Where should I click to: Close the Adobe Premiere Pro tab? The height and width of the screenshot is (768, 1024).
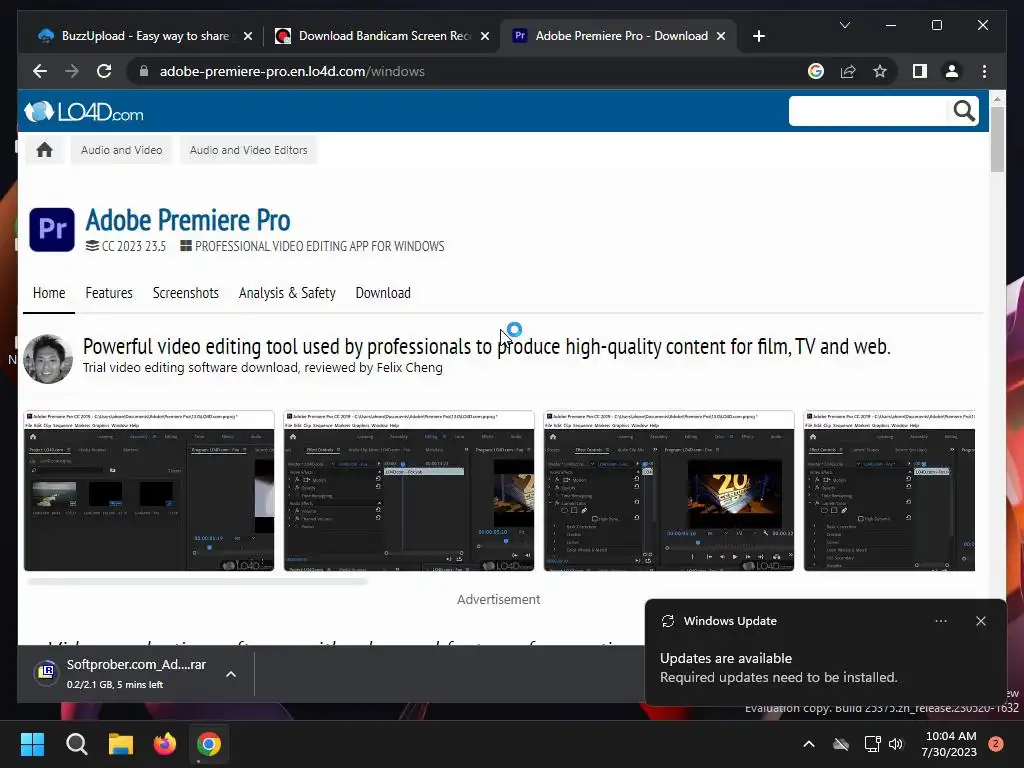(721, 36)
